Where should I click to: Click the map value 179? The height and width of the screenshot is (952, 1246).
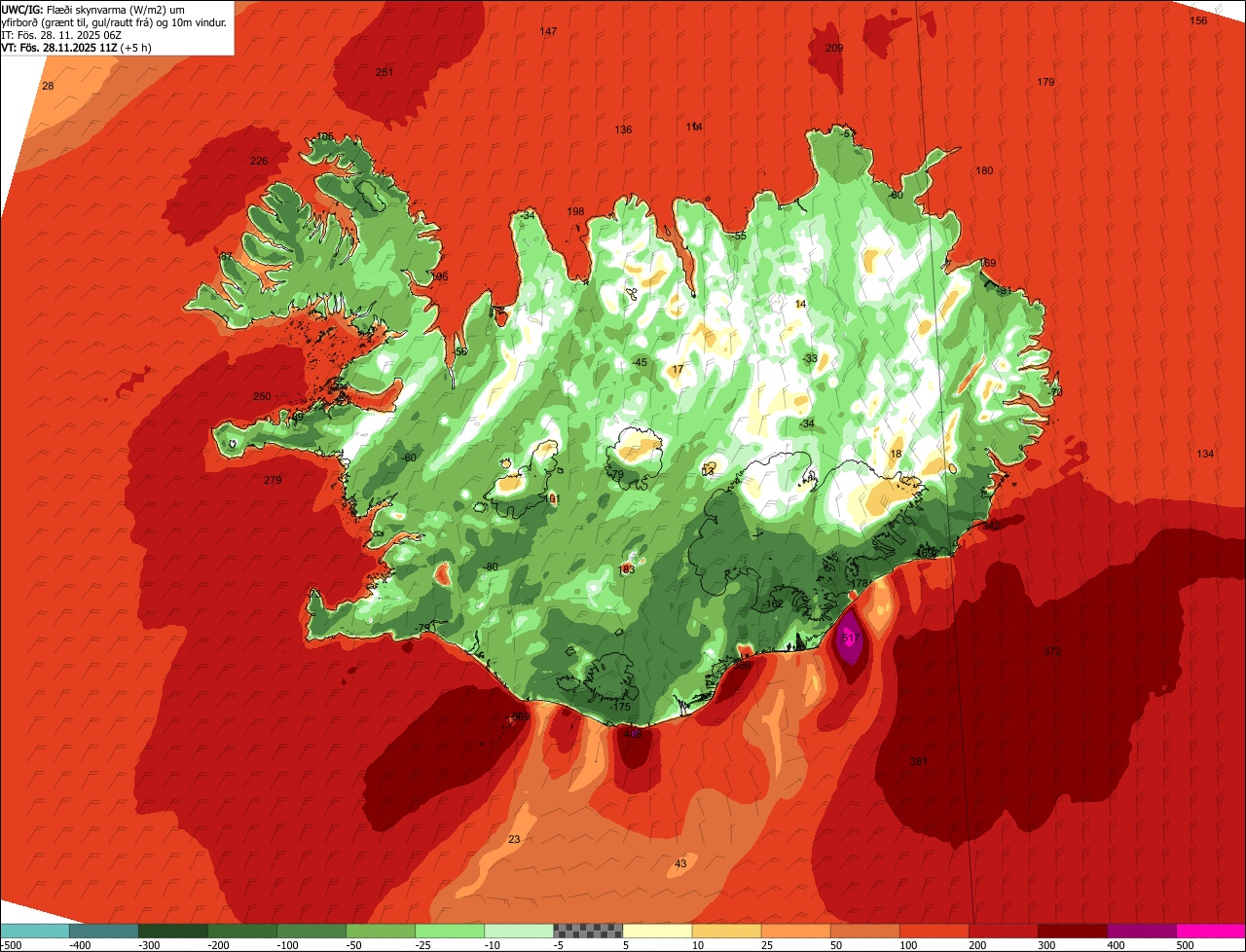1045,82
